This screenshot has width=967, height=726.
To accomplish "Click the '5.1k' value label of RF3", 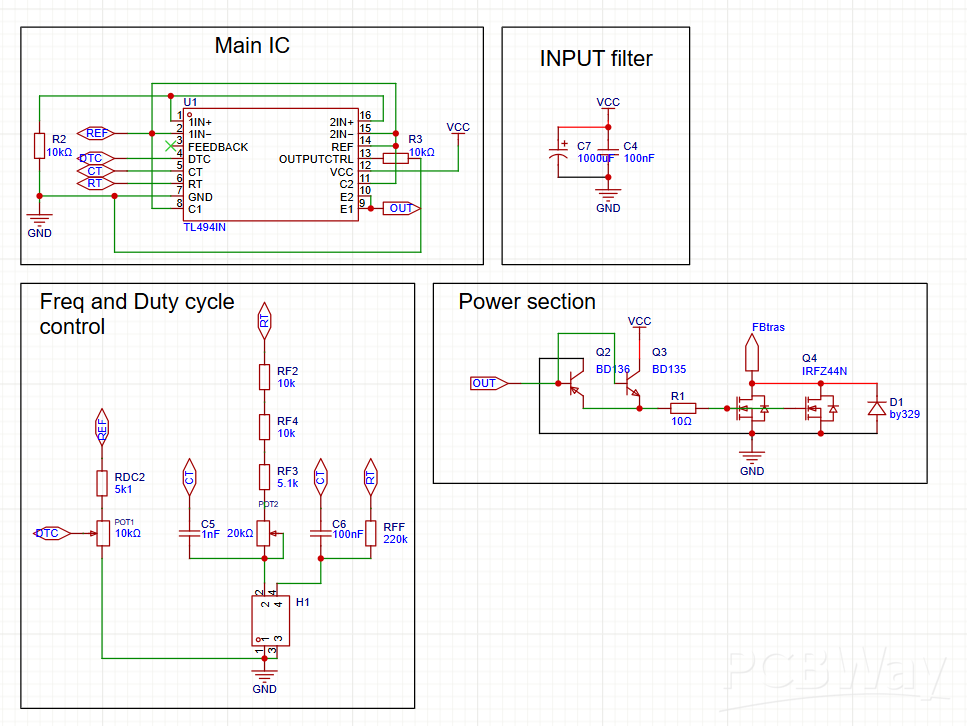I will tap(287, 483).
